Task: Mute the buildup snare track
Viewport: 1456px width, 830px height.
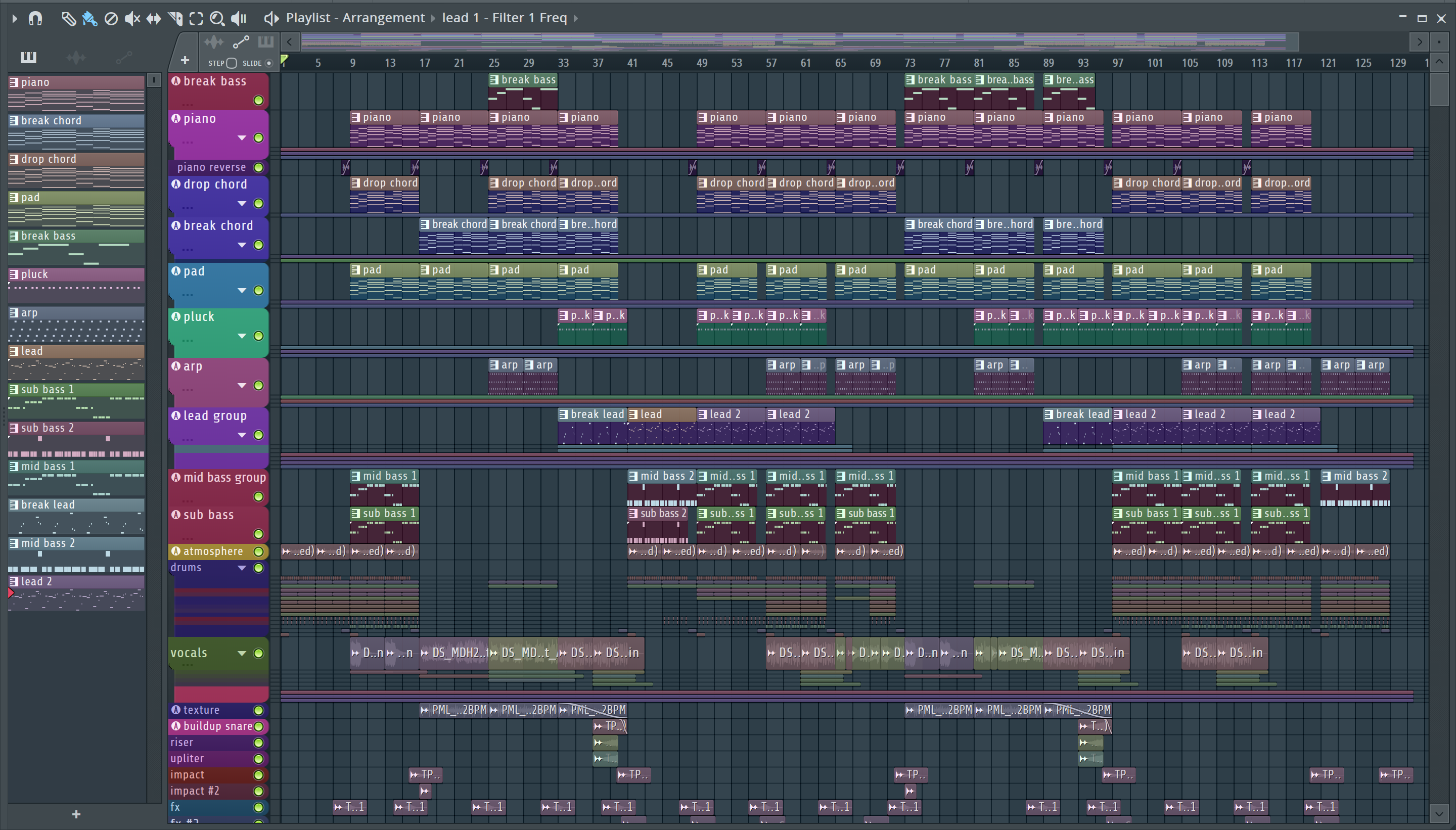Action: [258, 726]
